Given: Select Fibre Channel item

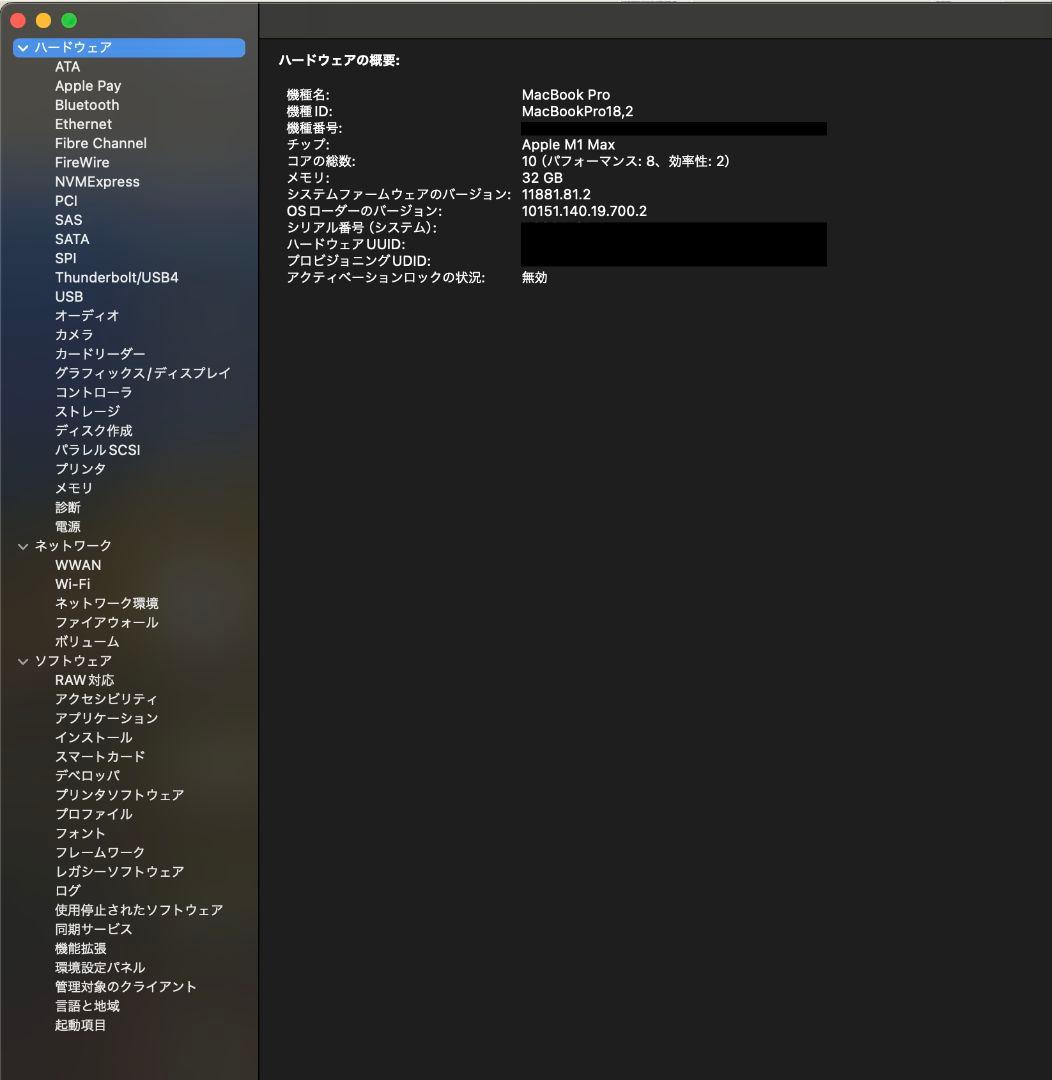Looking at the screenshot, I should (101, 143).
